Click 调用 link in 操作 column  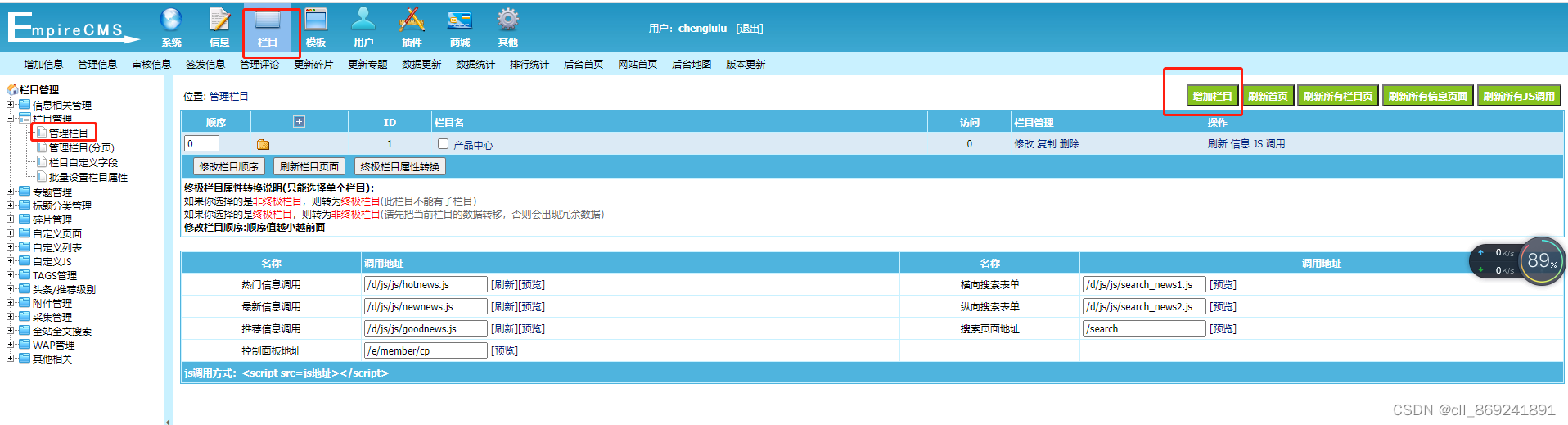pos(1275,144)
